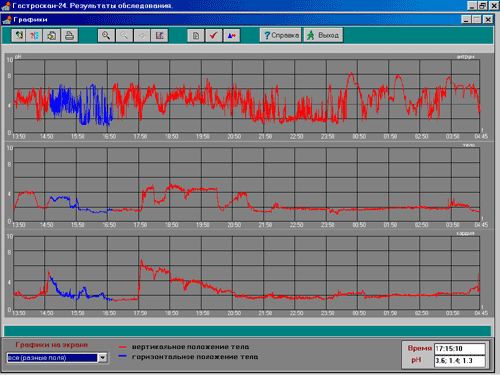Click the red checkmark toolbar icon
500x375 pixels.
click(x=214, y=35)
